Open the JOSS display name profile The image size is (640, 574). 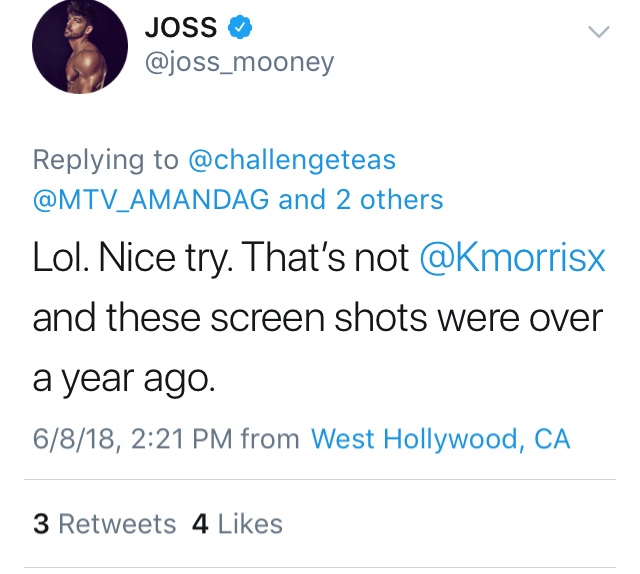point(181,27)
